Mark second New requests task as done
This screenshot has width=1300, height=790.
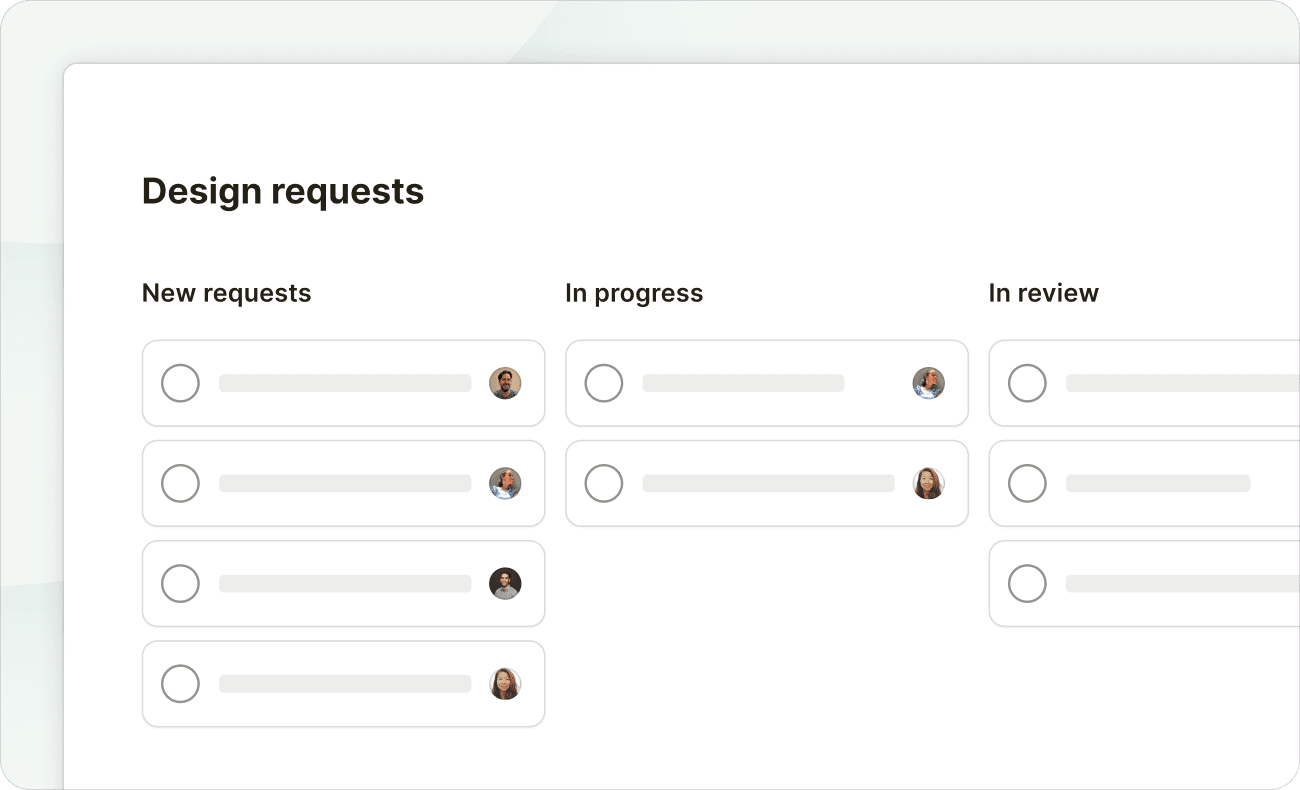tap(181, 484)
